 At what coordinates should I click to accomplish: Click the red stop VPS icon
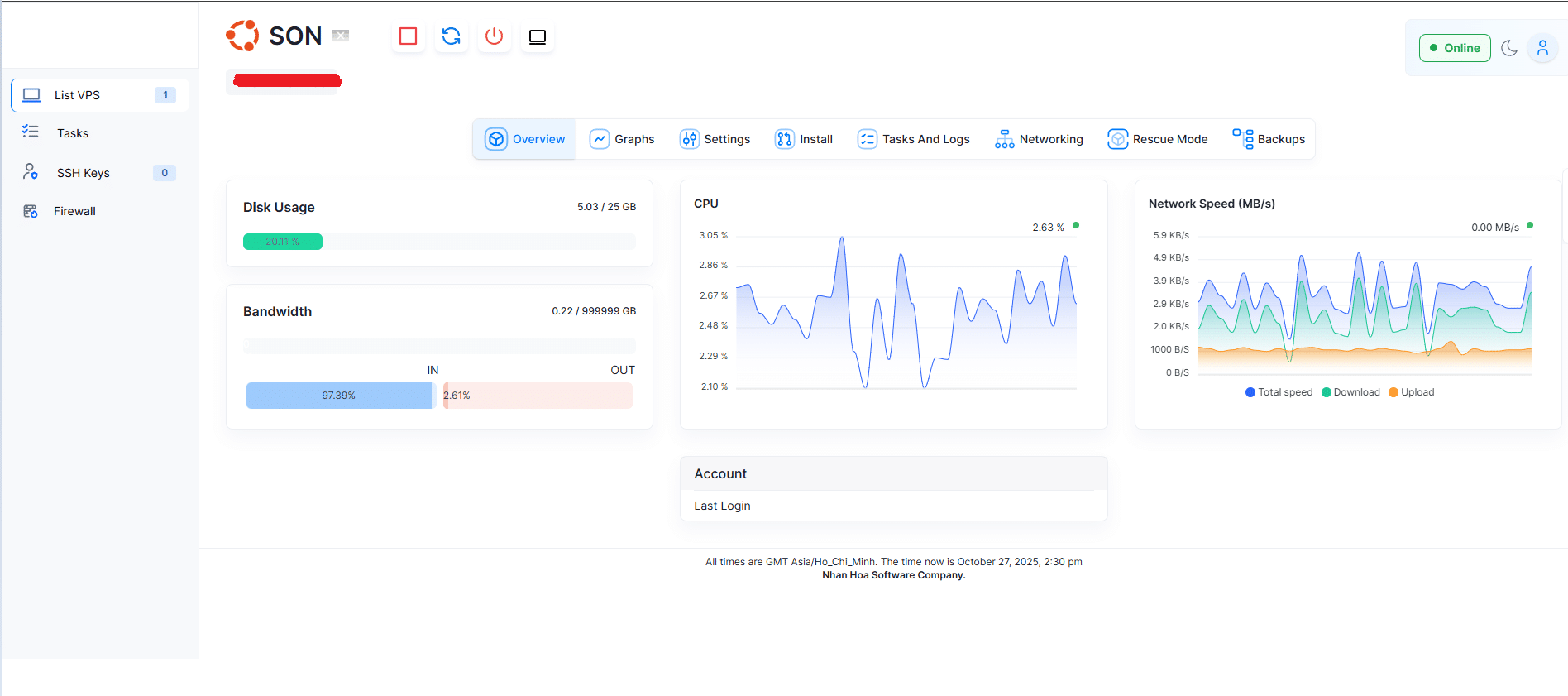[x=408, y=36]
